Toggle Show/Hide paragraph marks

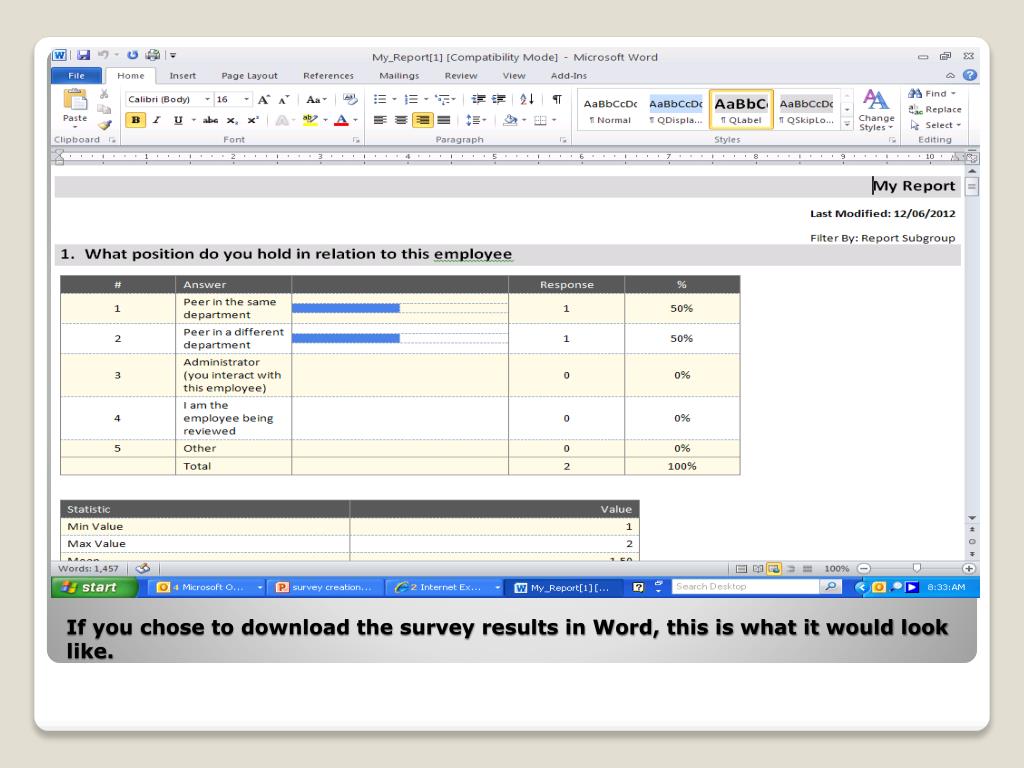pyautogui.click(x=557, y=99)
